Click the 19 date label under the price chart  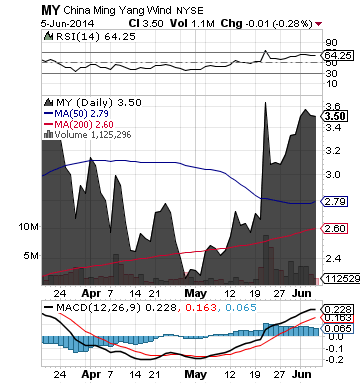(255, 294)
